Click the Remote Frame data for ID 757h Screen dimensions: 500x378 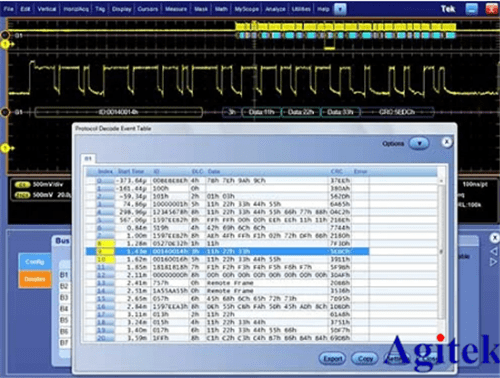(x=230, y=283)
